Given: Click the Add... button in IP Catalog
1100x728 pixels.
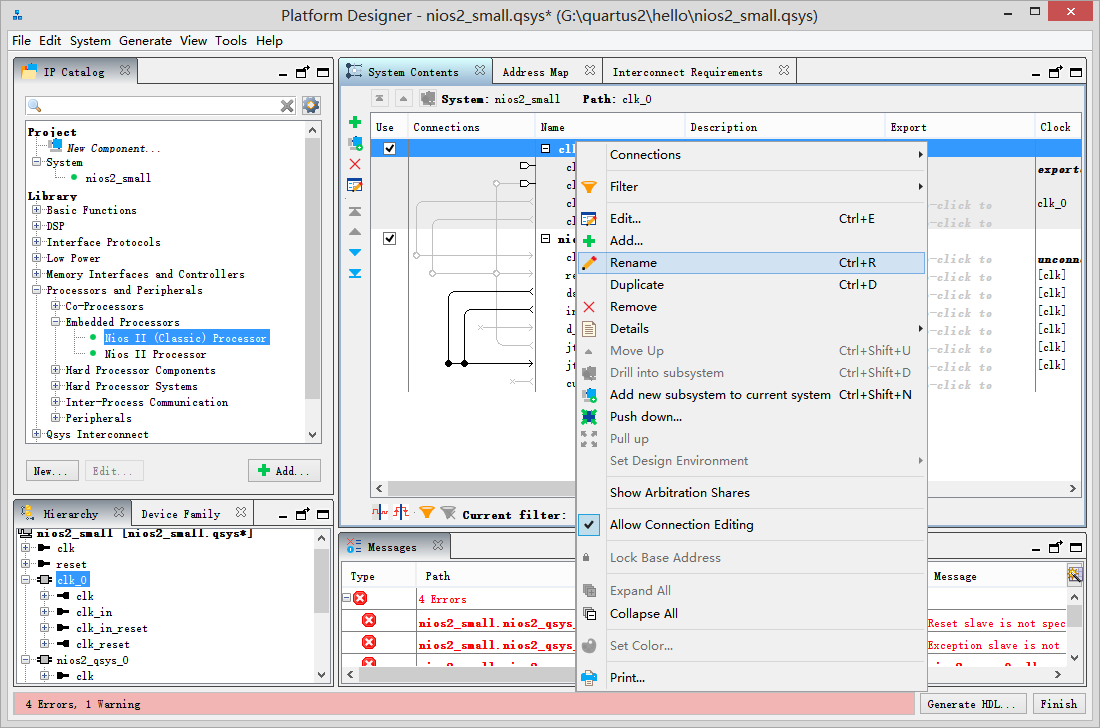Looking at the screenshot, I should point(284,471).
